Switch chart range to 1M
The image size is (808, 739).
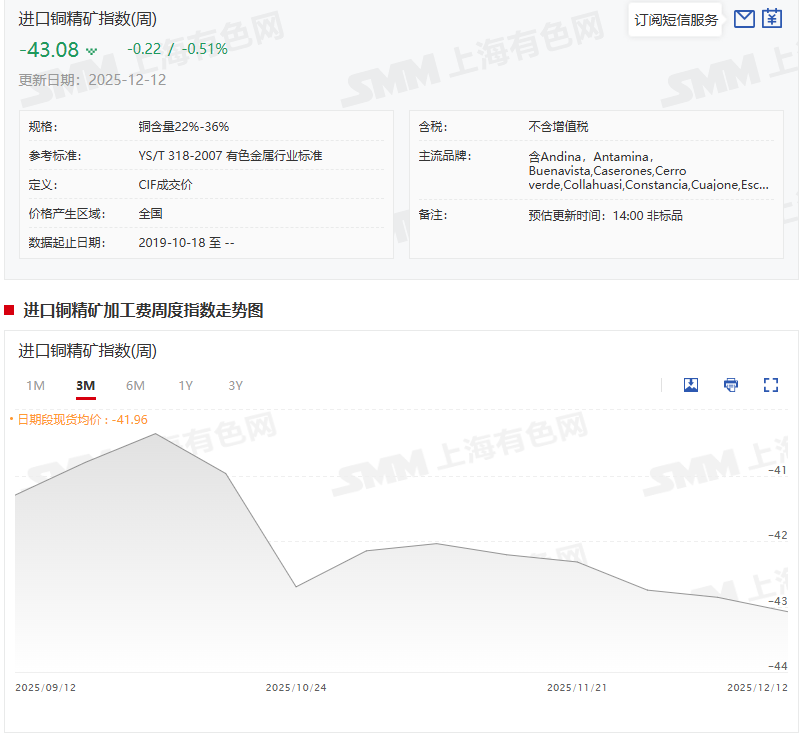click(x=35, y=386)
